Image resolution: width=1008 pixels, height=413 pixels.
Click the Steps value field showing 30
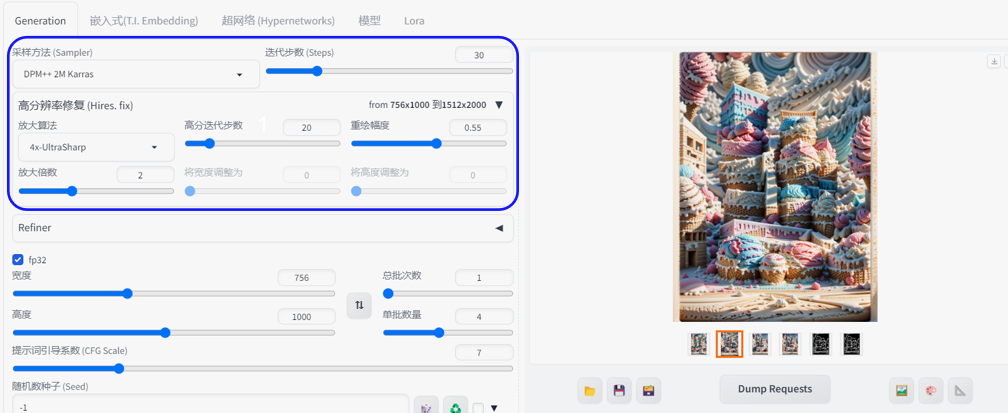pos(483,55)
